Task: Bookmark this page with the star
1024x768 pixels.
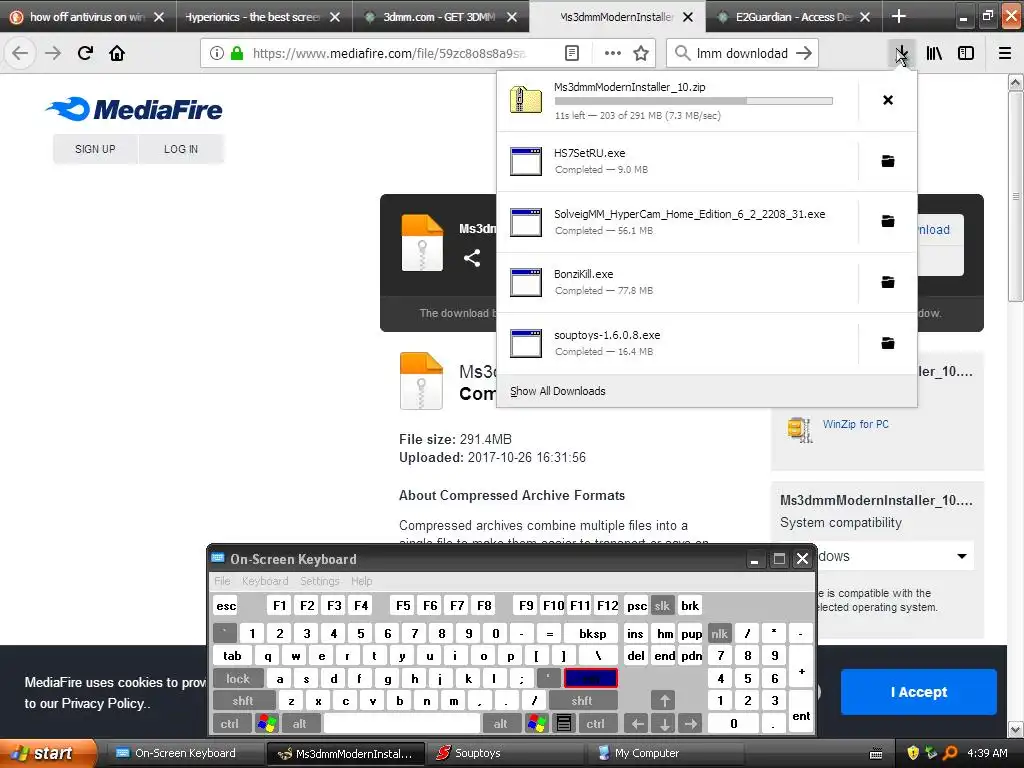Action: coord(641,54)
